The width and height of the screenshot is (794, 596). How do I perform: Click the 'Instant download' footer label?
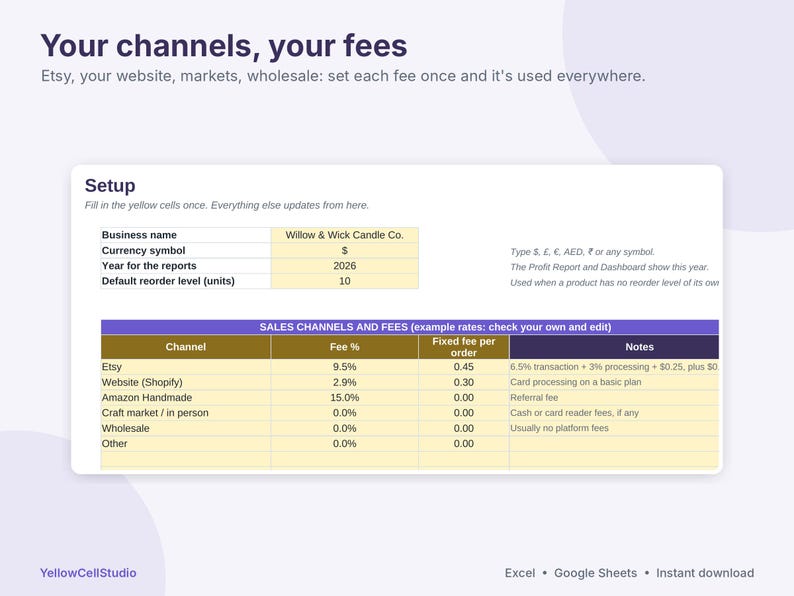(x=705, y=573)
